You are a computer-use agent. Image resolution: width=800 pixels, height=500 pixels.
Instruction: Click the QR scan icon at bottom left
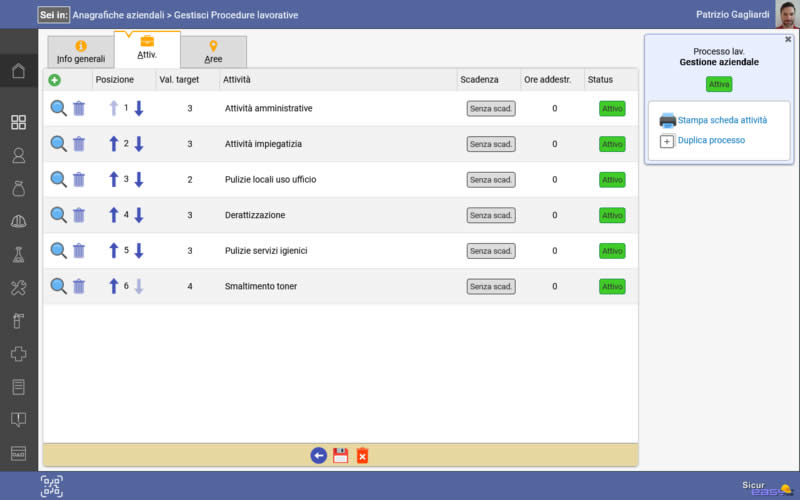tap(51, 486)
